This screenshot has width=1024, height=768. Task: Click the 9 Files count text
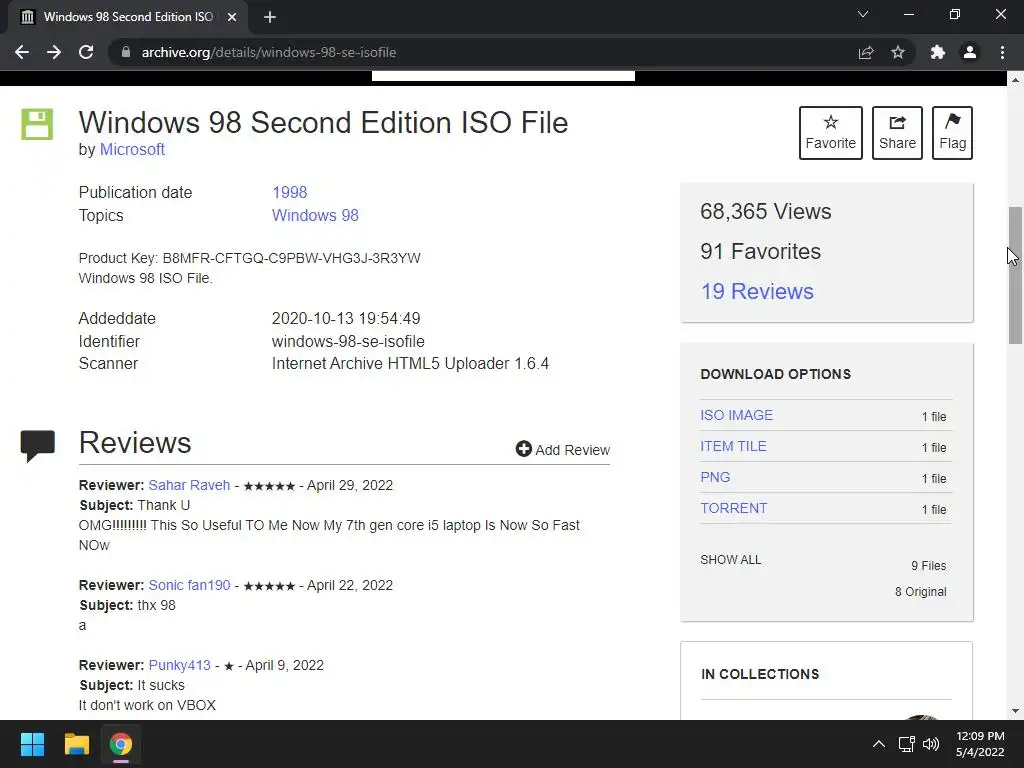pyautogui.click(x=929, y=566)
